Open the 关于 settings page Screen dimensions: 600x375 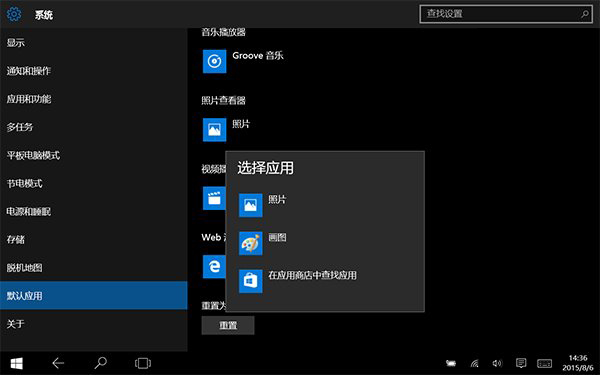(94, 324)
